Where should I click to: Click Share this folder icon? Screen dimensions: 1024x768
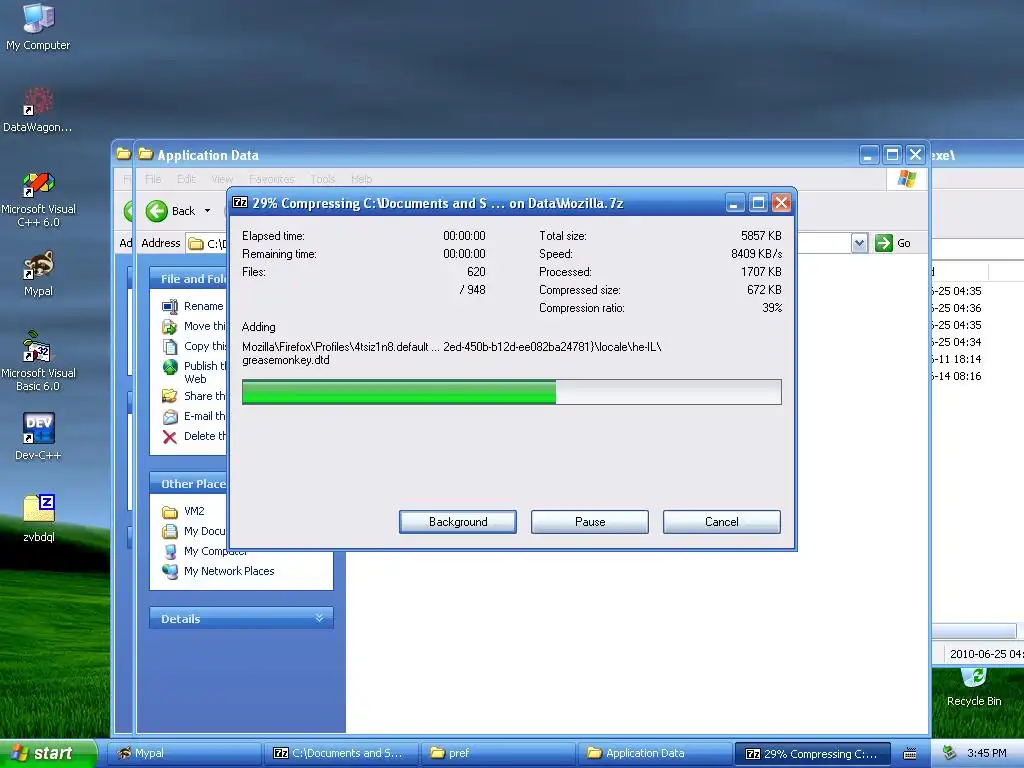170,396
